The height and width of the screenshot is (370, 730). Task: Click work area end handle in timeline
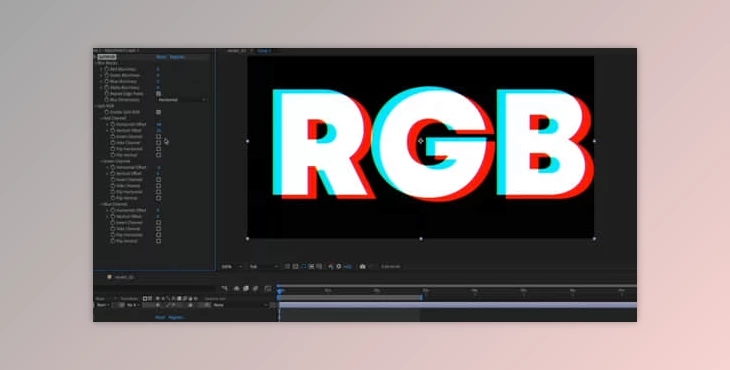point(421,297)
